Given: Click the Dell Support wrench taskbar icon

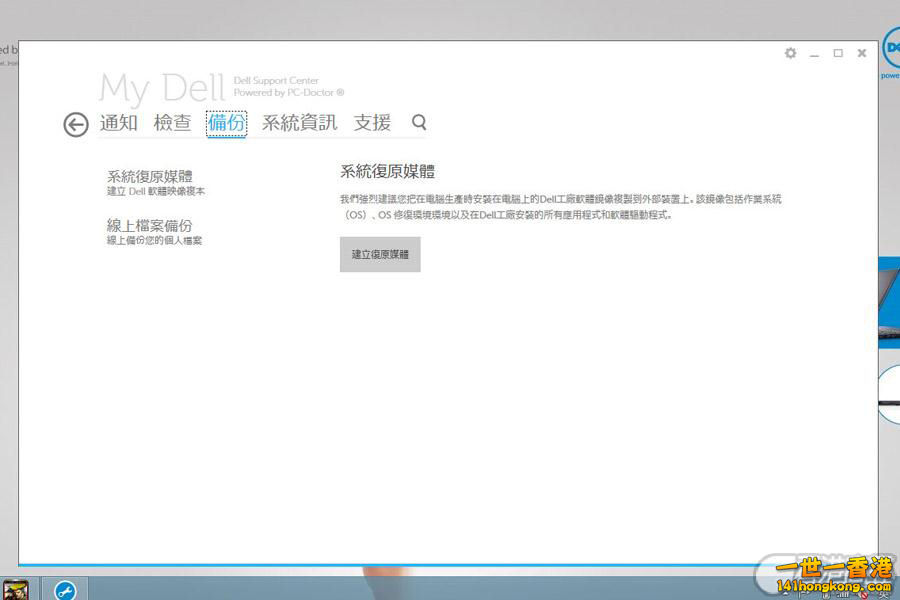Looking at the screenshot, I should point(65,589).
